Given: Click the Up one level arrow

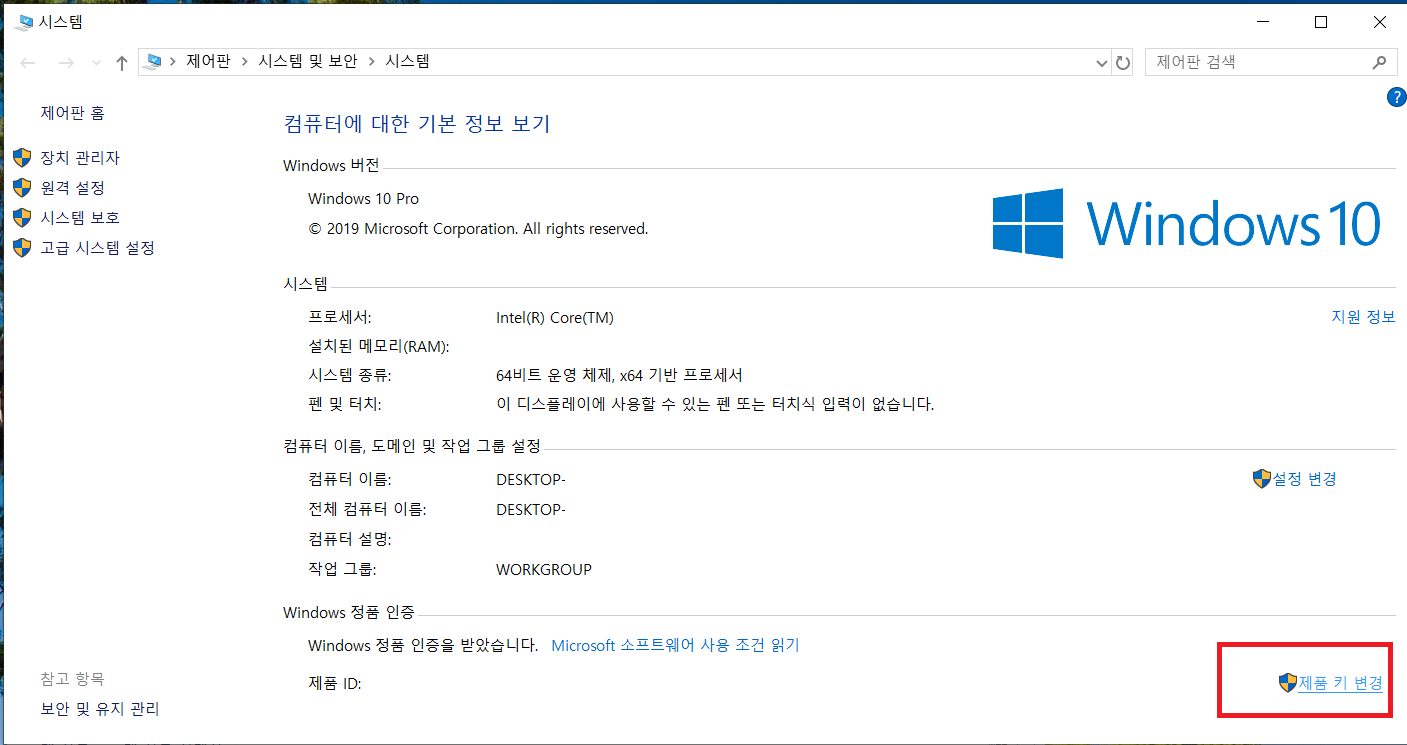Looking at the screenshot, I should pos(122,63).
